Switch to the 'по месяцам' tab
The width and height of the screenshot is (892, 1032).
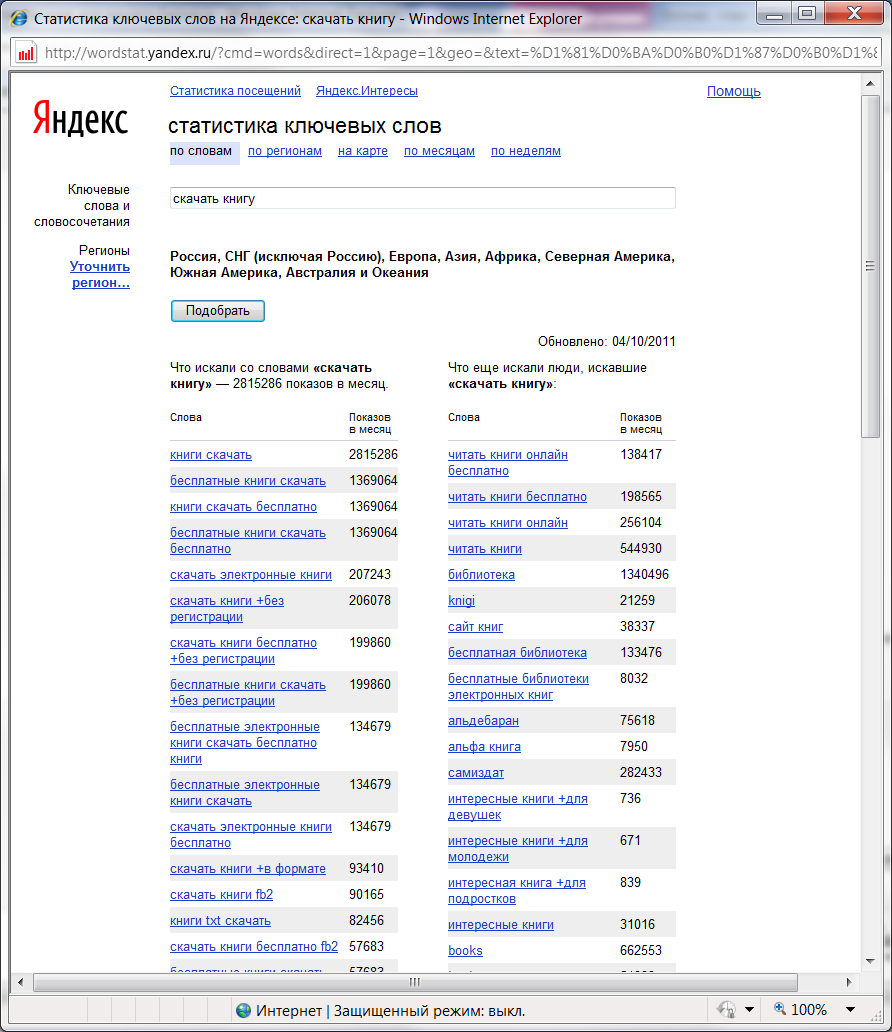click(x=439, y=151)
